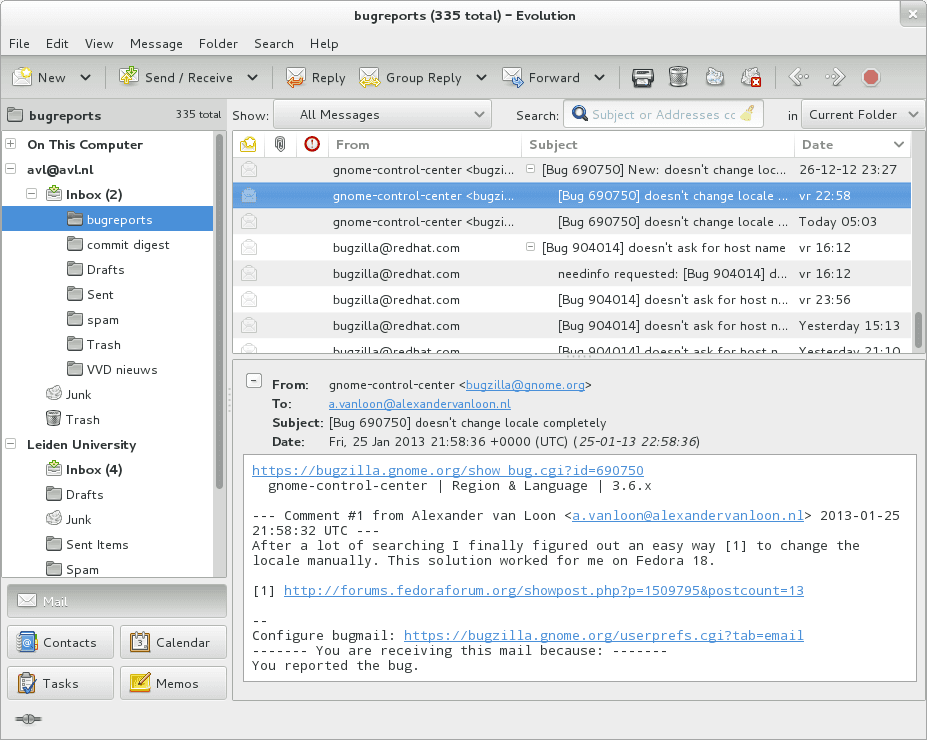This screenshot has height=740, width=927.
Task: Open the Message menu
Action: 155,43
